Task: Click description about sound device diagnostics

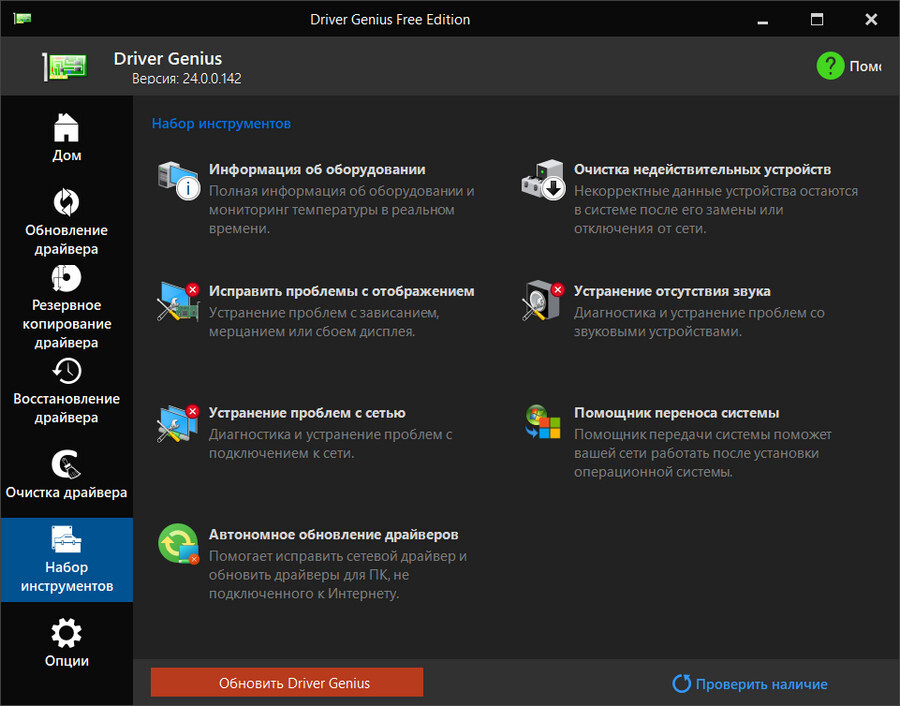Action: point(699,322)
